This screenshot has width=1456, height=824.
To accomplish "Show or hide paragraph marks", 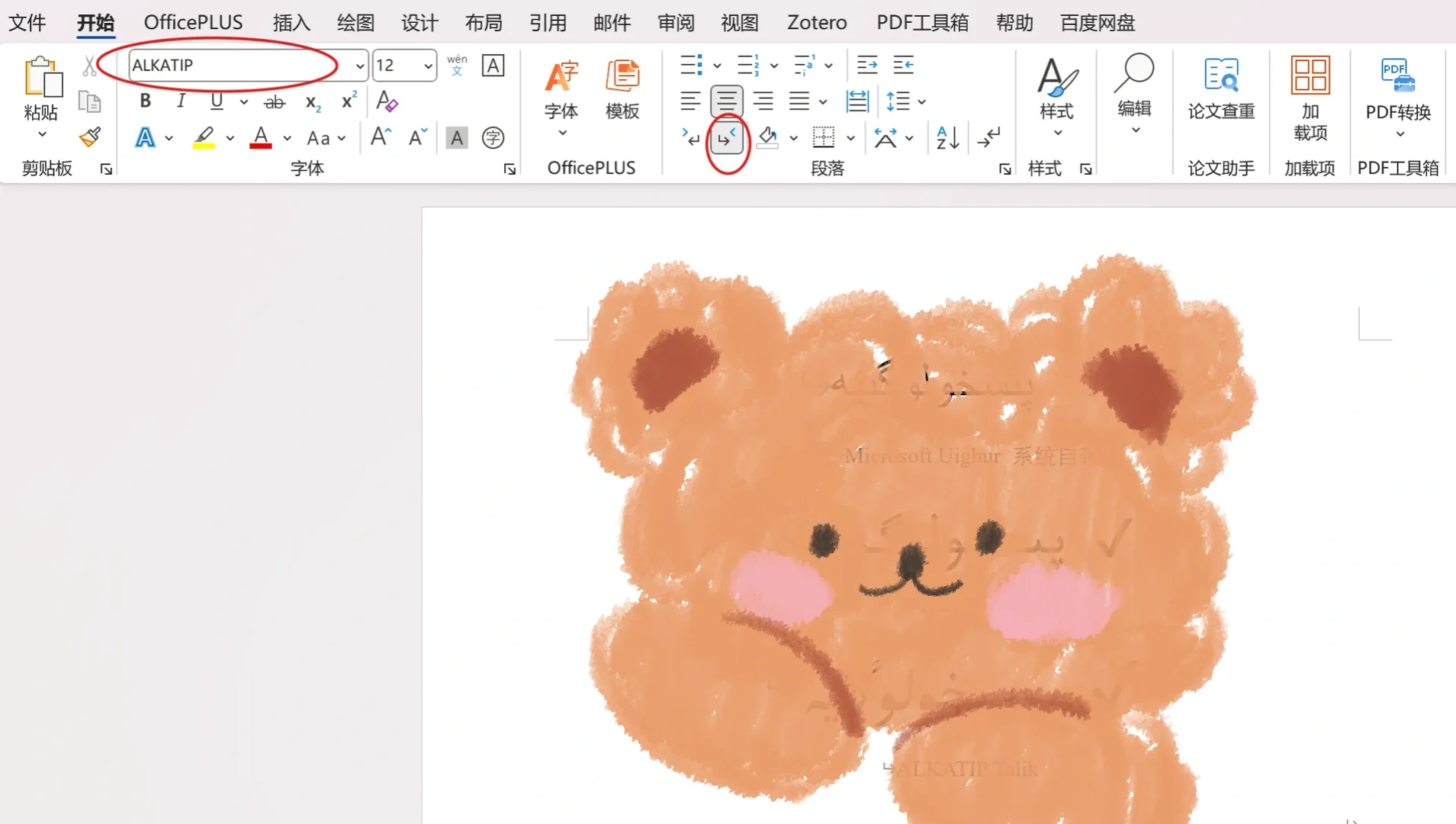I will tap(989, 138).
